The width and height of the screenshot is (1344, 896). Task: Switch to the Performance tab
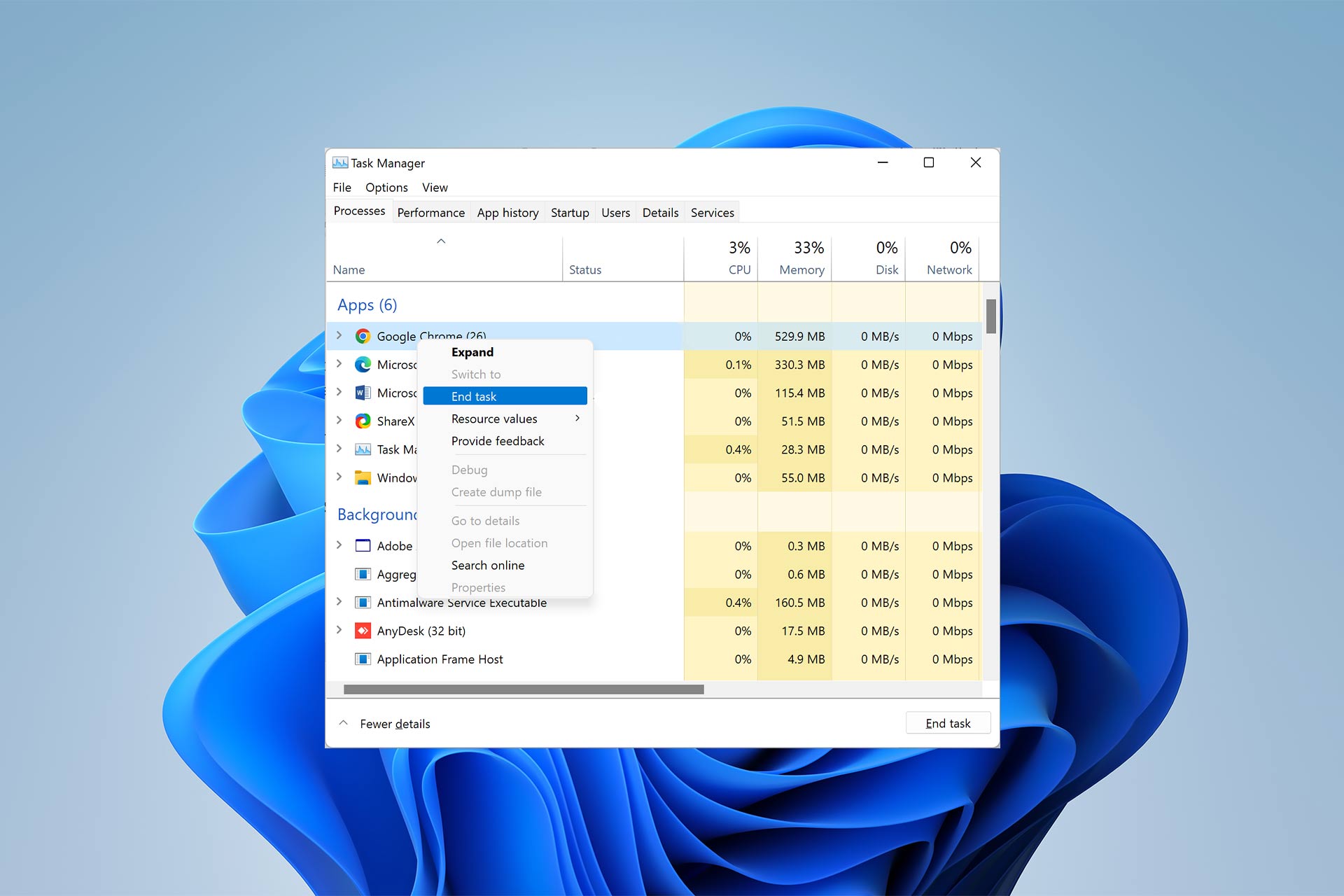pyautogui.click(x=430, y=213)
